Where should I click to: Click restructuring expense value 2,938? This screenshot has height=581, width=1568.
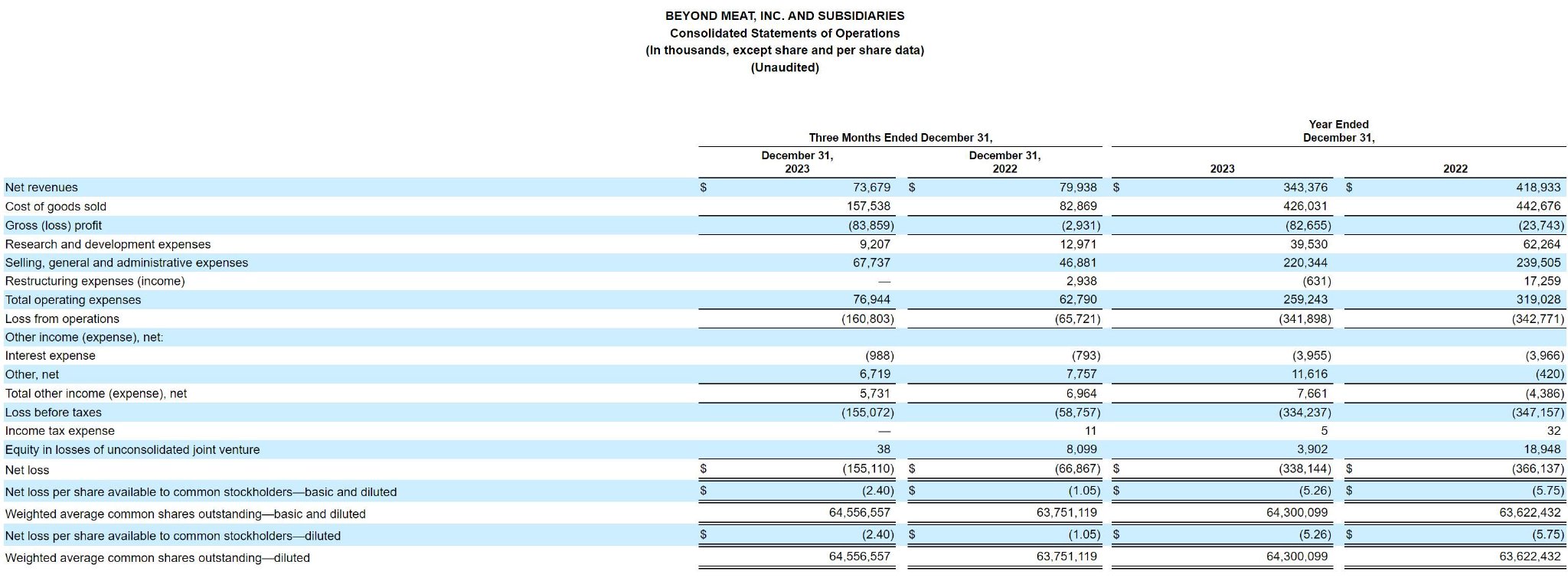pos(1081,281)
